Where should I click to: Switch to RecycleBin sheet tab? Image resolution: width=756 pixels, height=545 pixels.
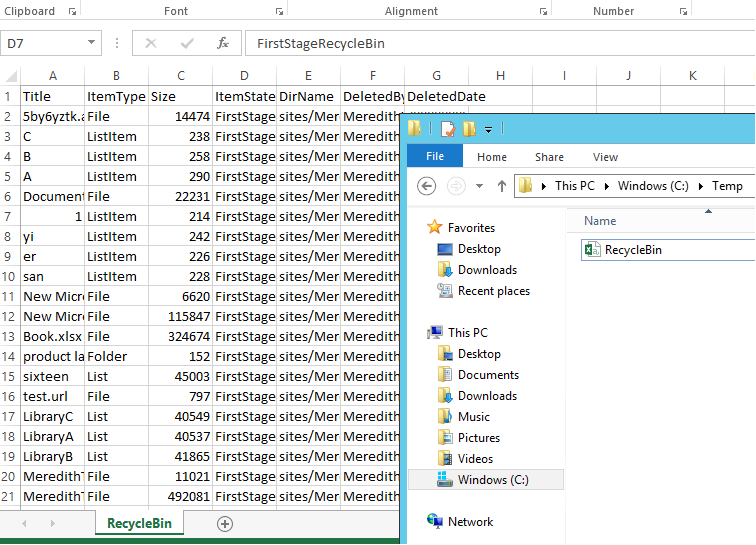(x=139, y=523)
